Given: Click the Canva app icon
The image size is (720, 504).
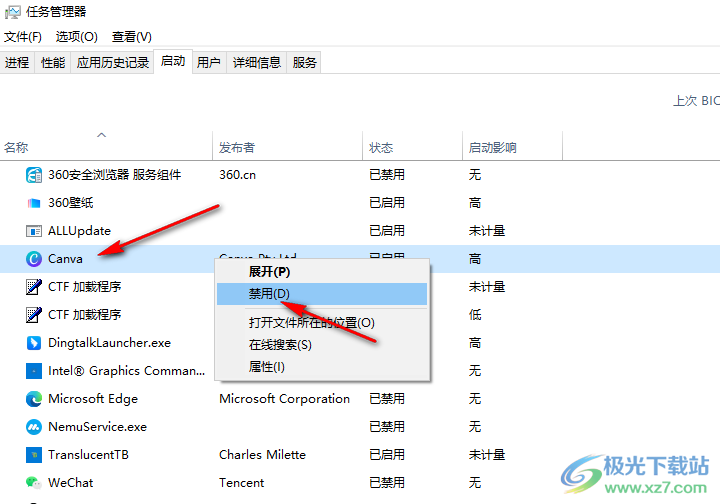Looking at the screenshot, I should tap(34, 259).
